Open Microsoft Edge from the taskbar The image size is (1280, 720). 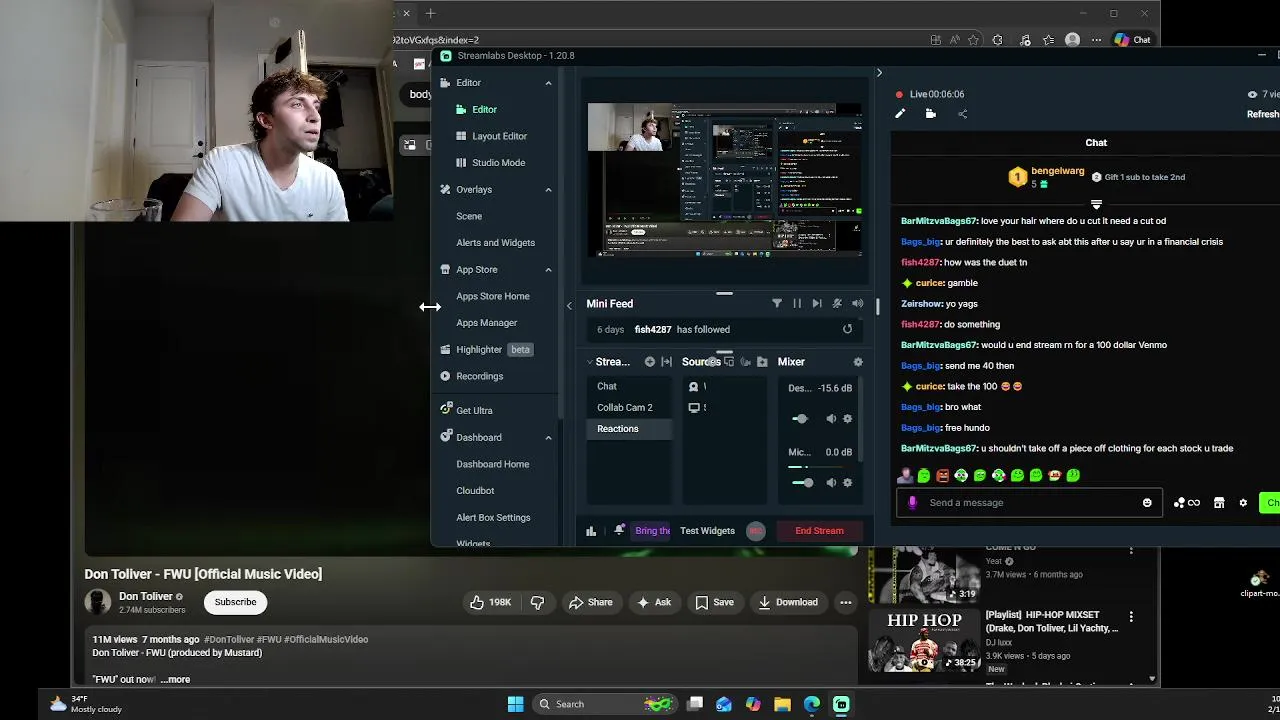point(812,704)
